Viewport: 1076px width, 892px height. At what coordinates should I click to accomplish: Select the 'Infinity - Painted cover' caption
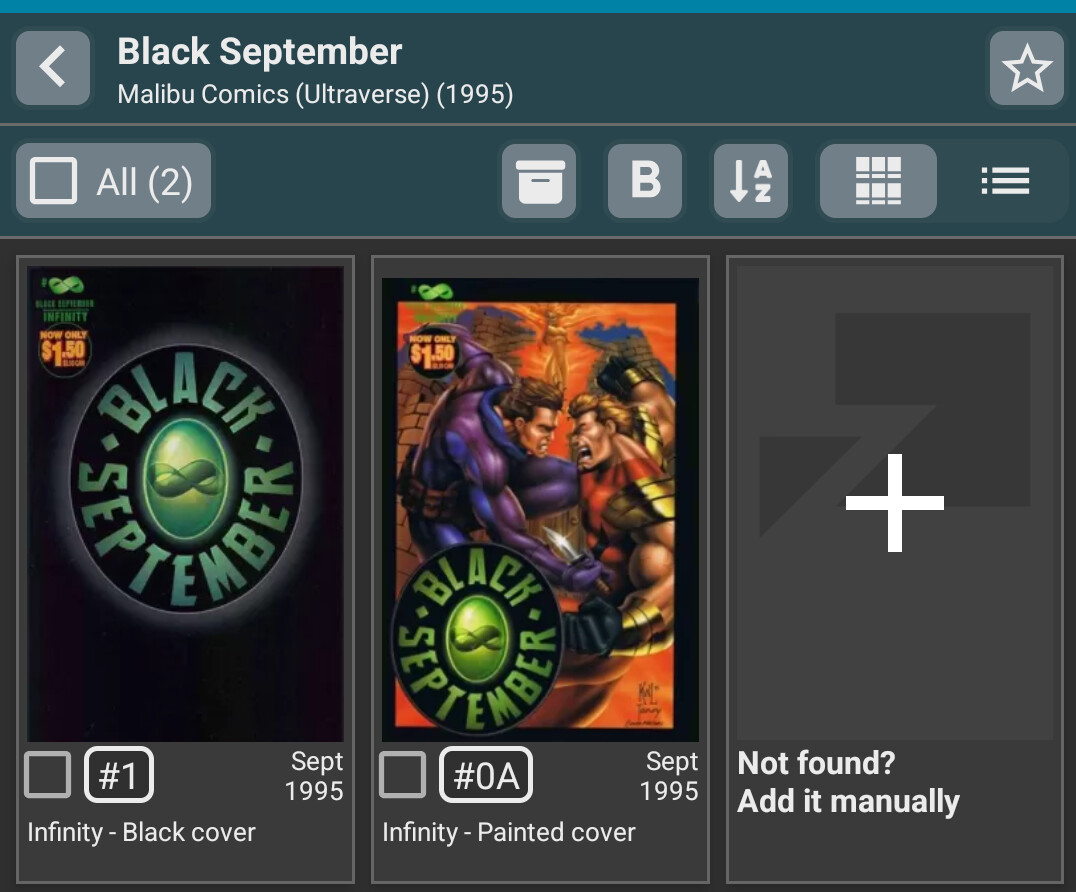(508, 832)
